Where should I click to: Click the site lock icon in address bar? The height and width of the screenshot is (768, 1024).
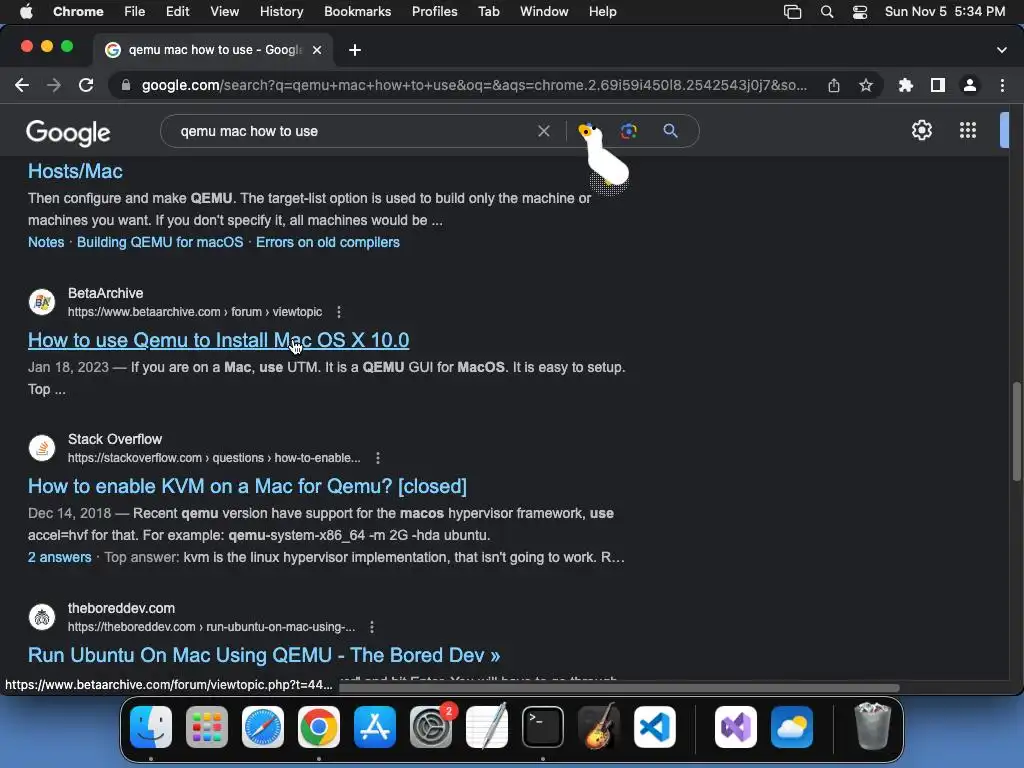click(126, 86)
